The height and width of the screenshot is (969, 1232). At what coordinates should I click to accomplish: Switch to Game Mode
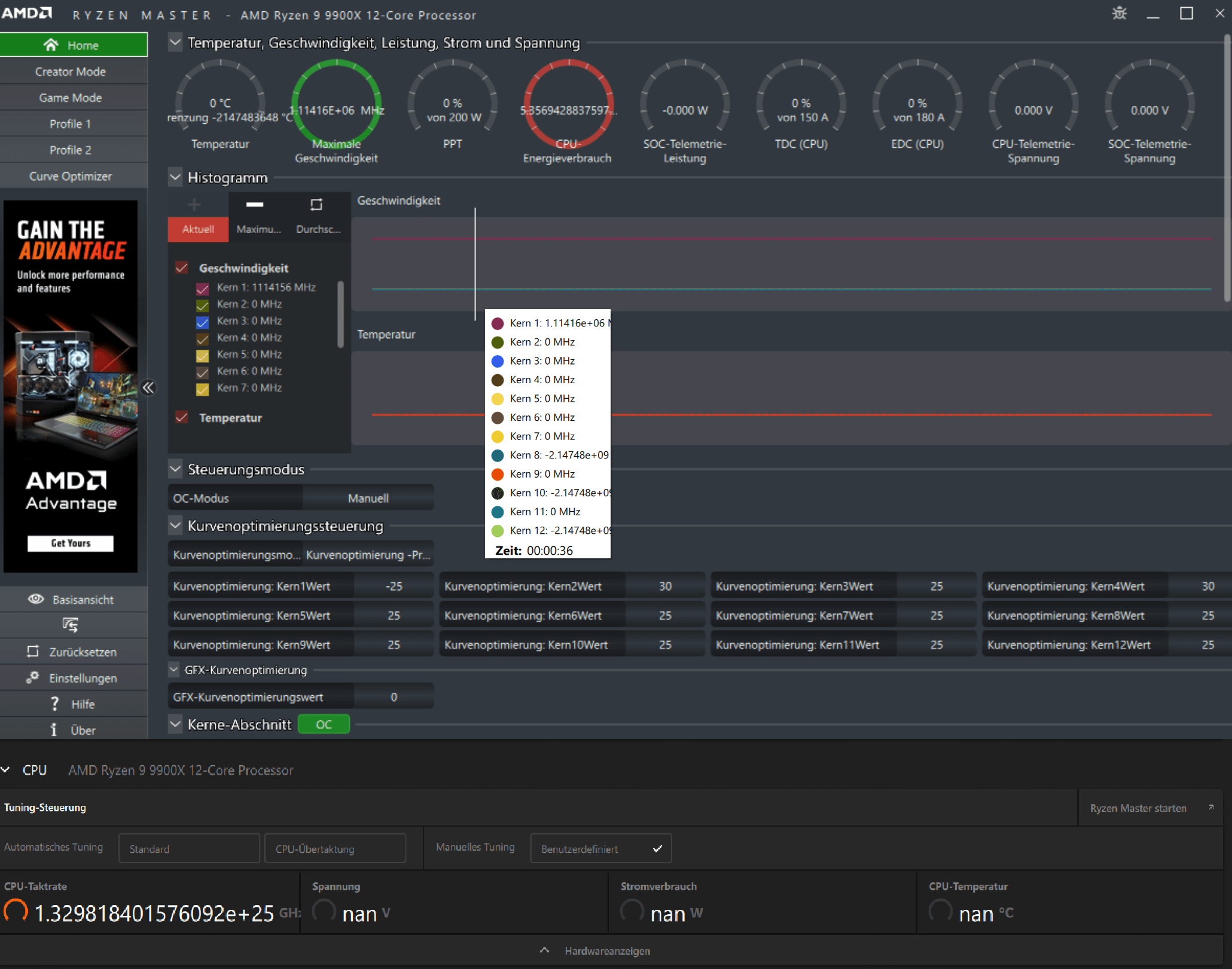[74, 97]
